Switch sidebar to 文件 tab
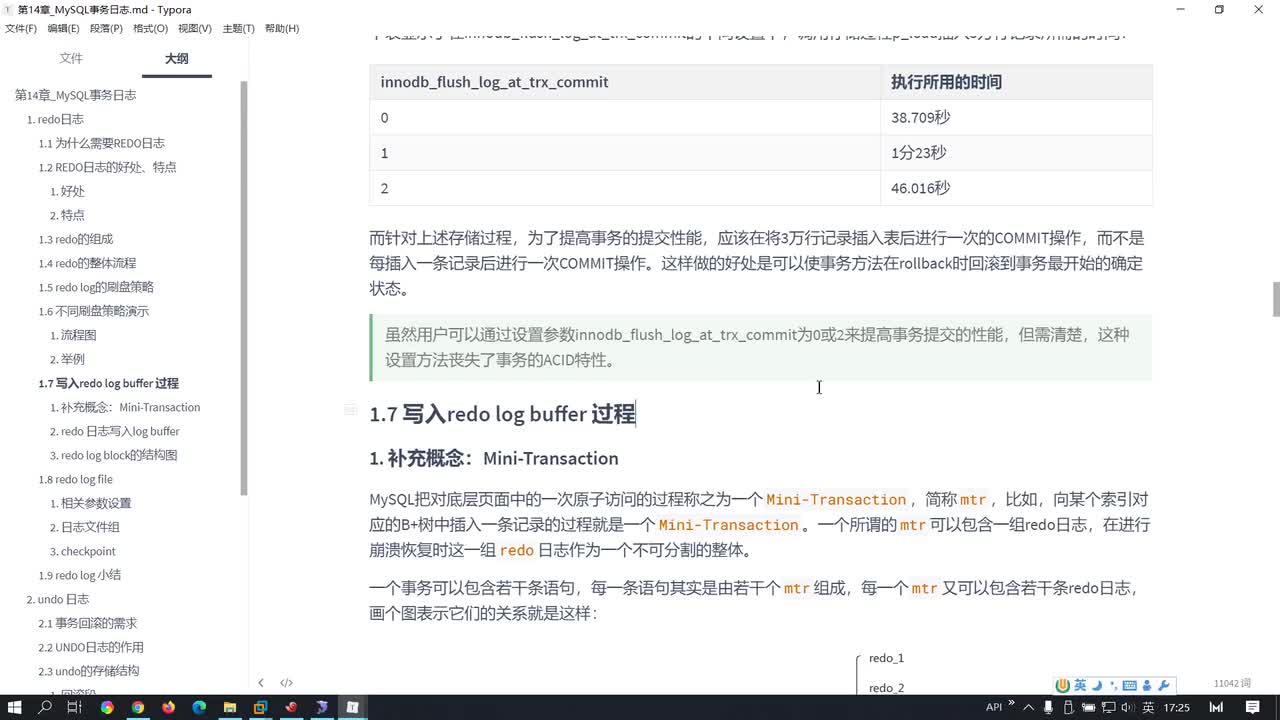 [71, 58]
